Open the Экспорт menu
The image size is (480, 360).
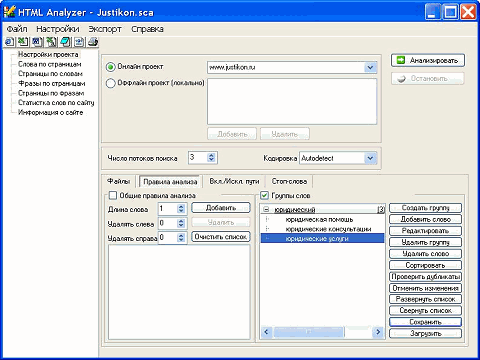coord(105,29)
